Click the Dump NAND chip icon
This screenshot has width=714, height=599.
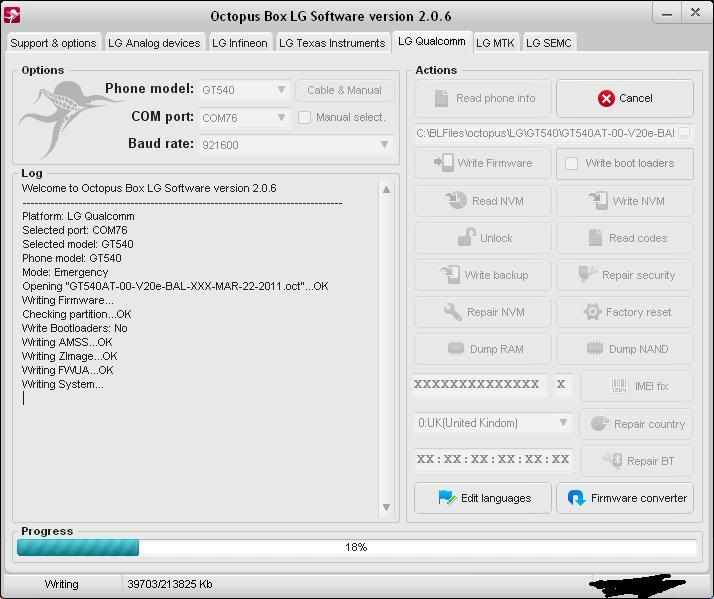(595, 348)
